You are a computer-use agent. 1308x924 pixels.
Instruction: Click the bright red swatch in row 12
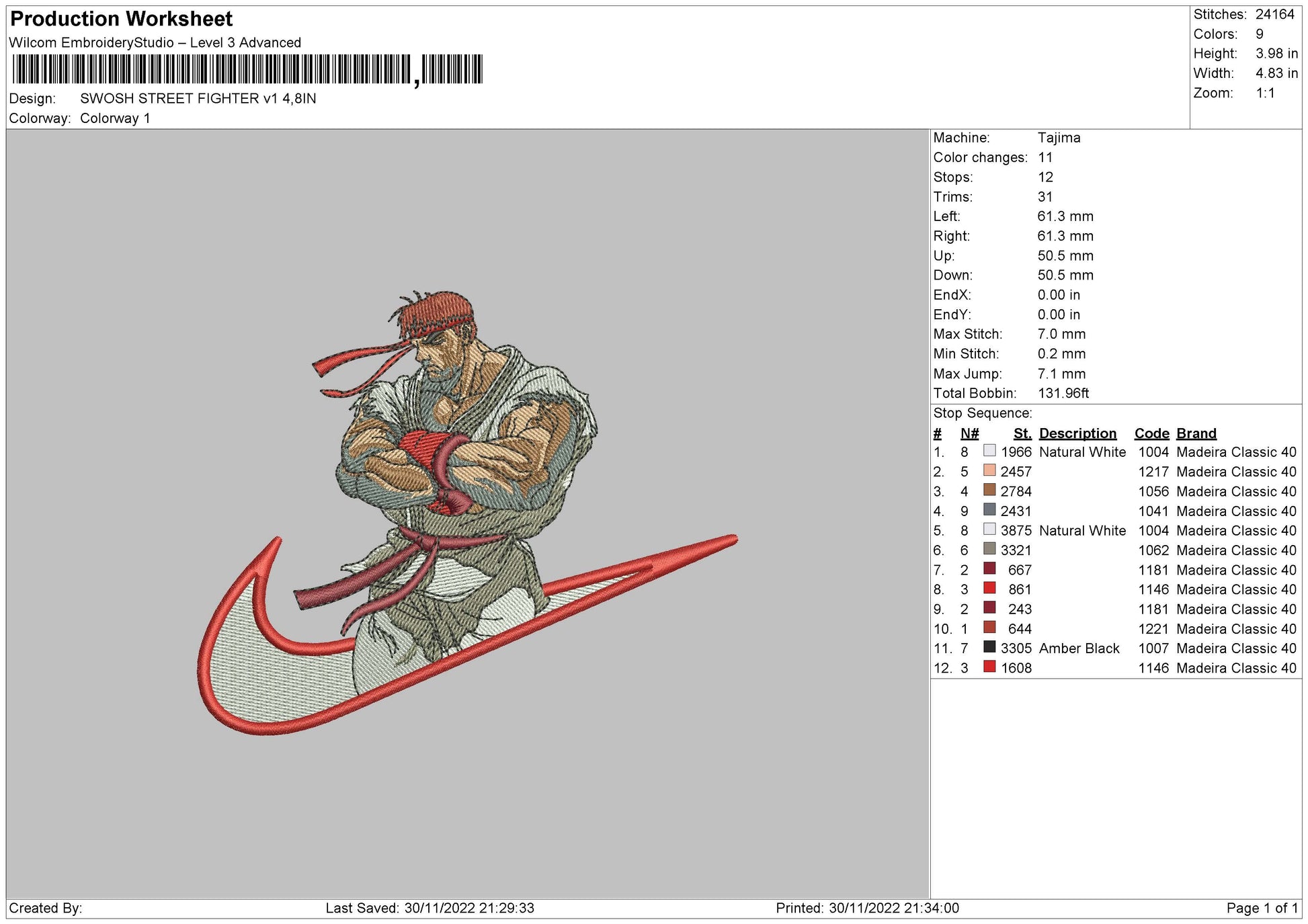tap(989, 667)
